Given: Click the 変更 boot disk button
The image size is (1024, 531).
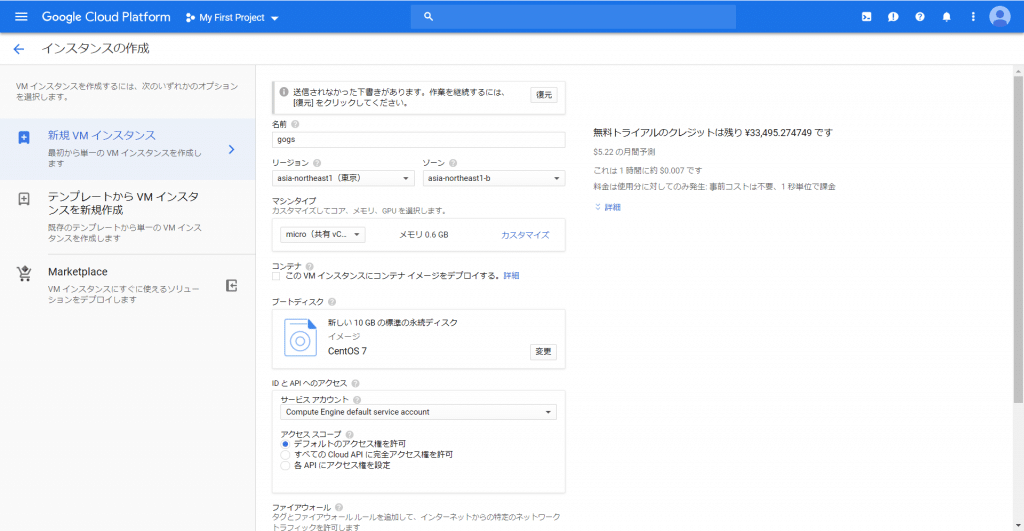Looking at the screenshot, I should (543, 352).
